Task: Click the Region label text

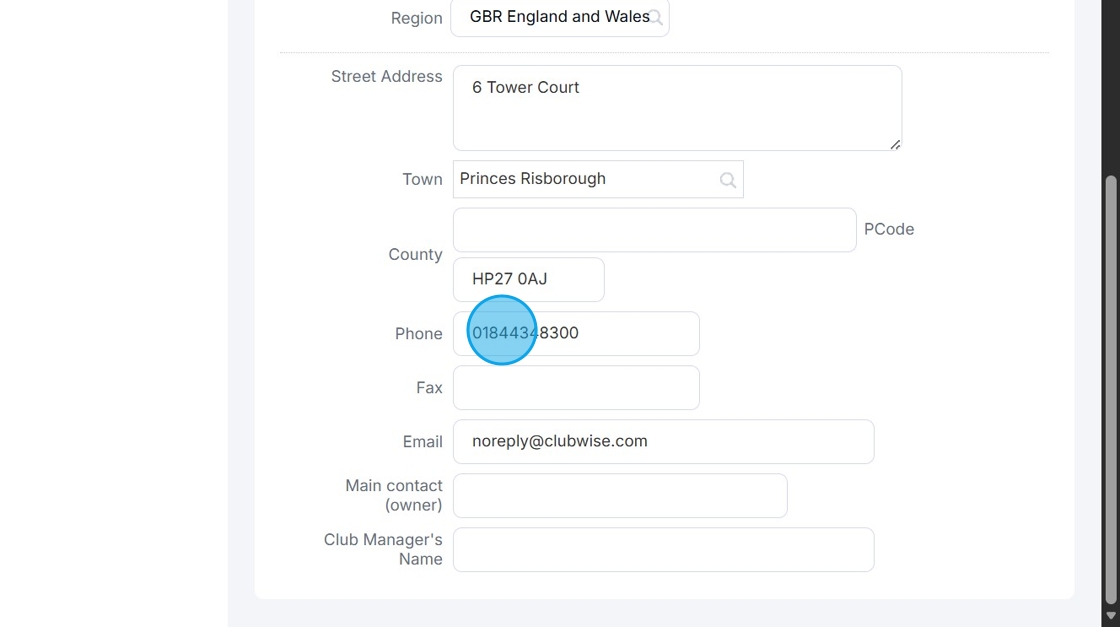Action: pyautogui.click(x=416, y=17)
